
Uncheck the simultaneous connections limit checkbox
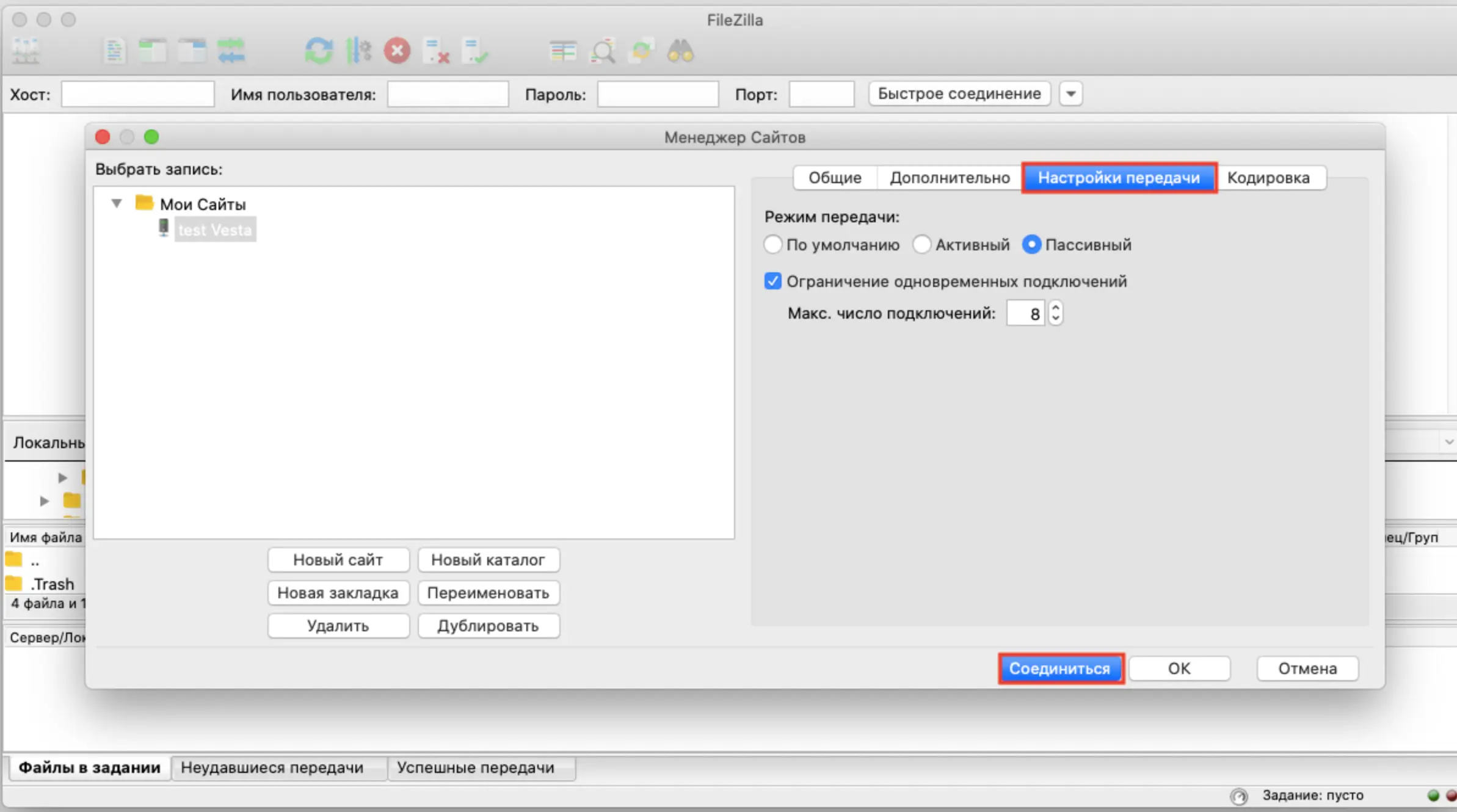772,281
